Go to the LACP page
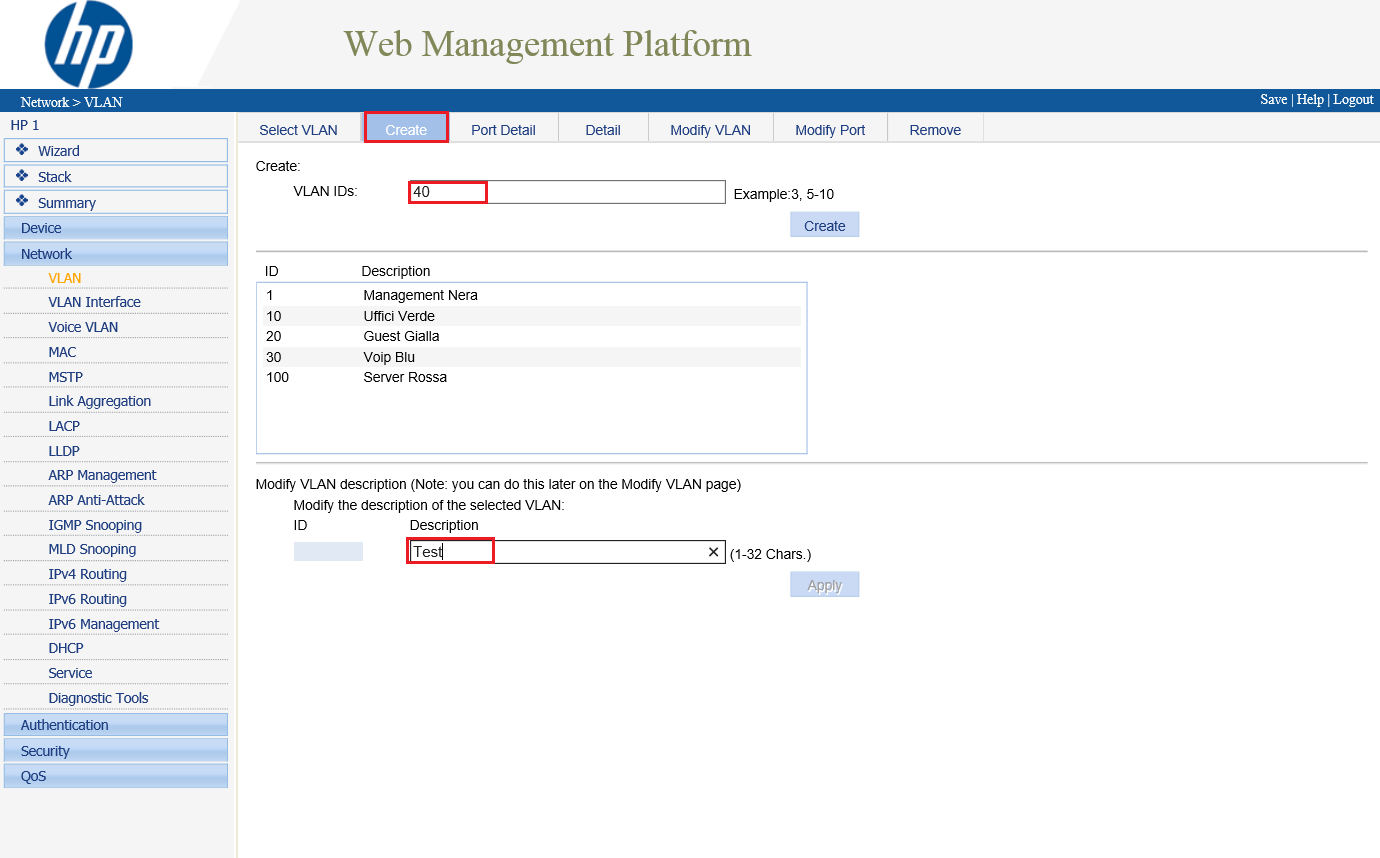This screenshot has height=858, width=1380. click(x=64, y=426)
